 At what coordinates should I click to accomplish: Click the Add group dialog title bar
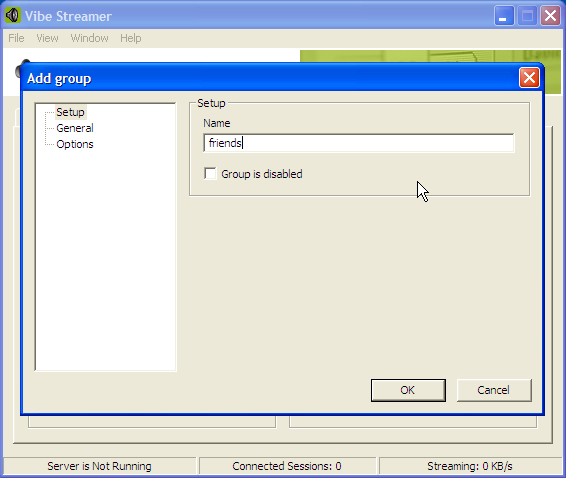[x=271, y=78]
